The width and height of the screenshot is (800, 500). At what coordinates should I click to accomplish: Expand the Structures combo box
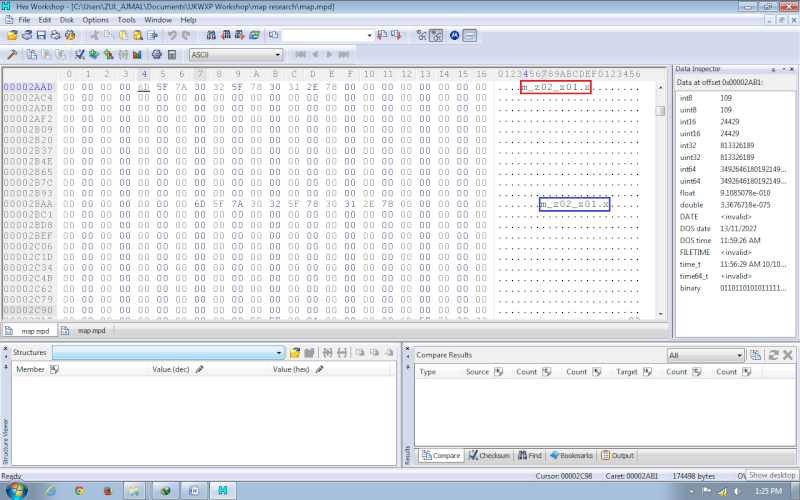[279, 353]
